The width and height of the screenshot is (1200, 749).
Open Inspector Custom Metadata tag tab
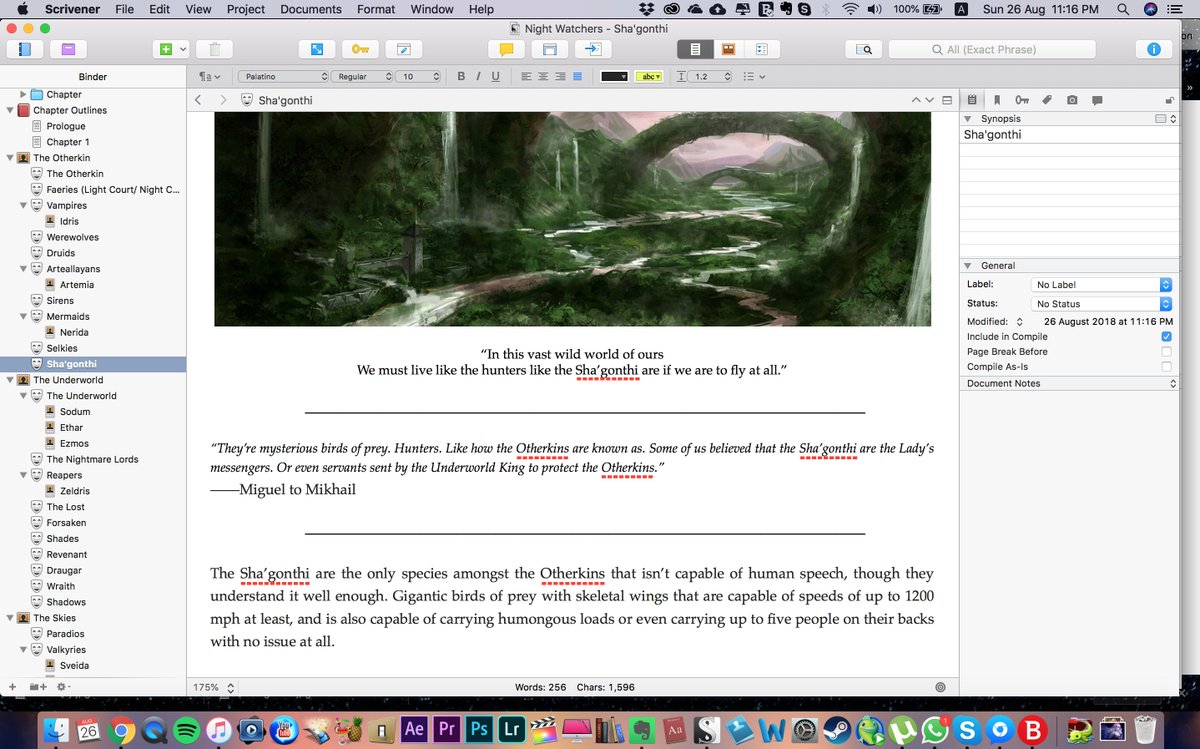[1047, 100]
